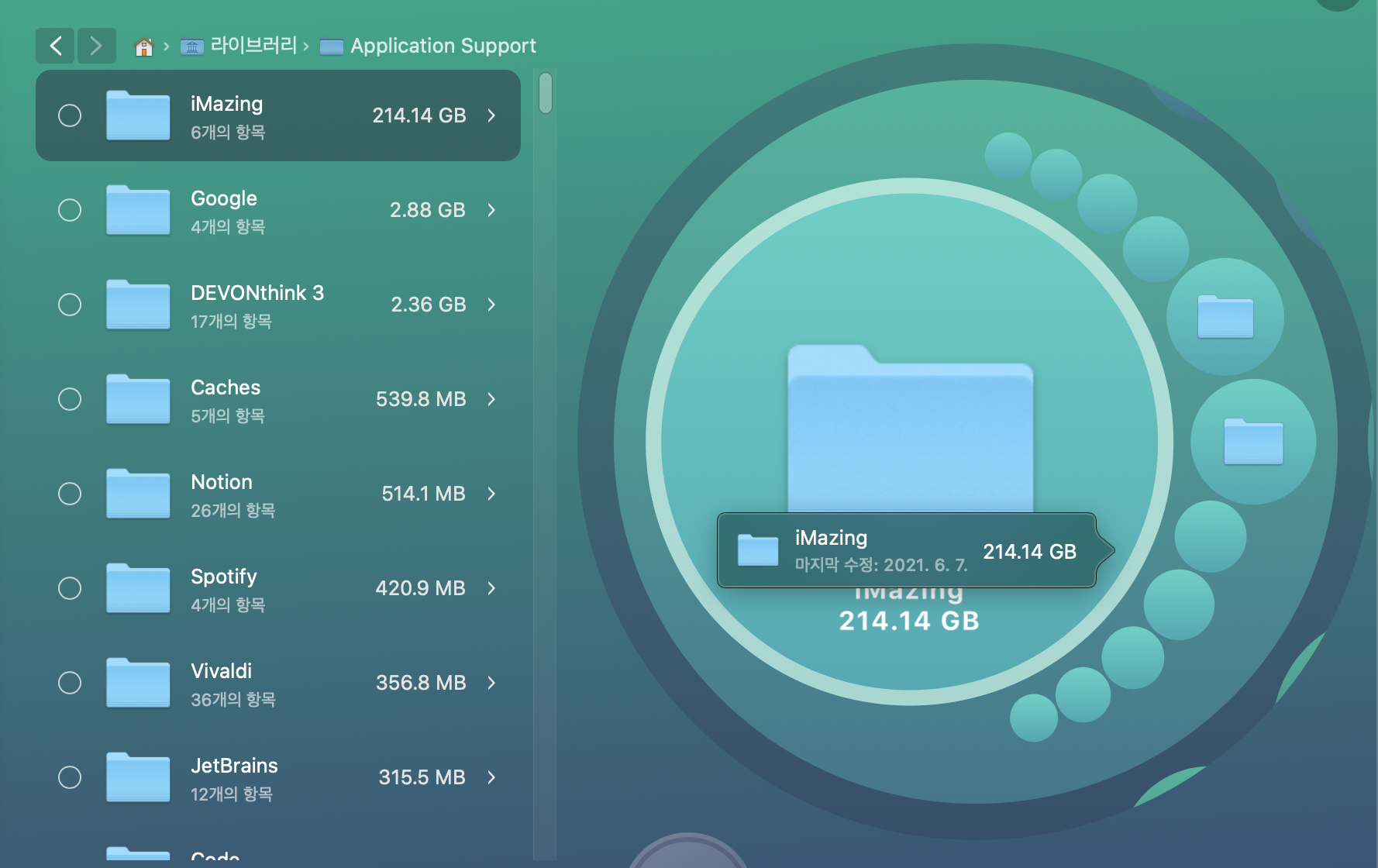Click the 17개의 항목 count under DEVONthink 3

coord(231,321)
